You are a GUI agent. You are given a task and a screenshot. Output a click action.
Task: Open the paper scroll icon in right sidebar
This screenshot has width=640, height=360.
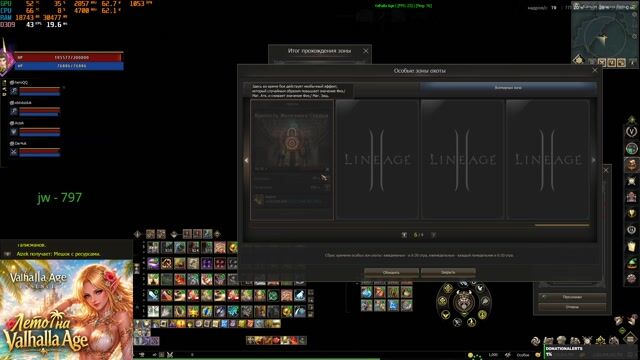tap(631, 247)
